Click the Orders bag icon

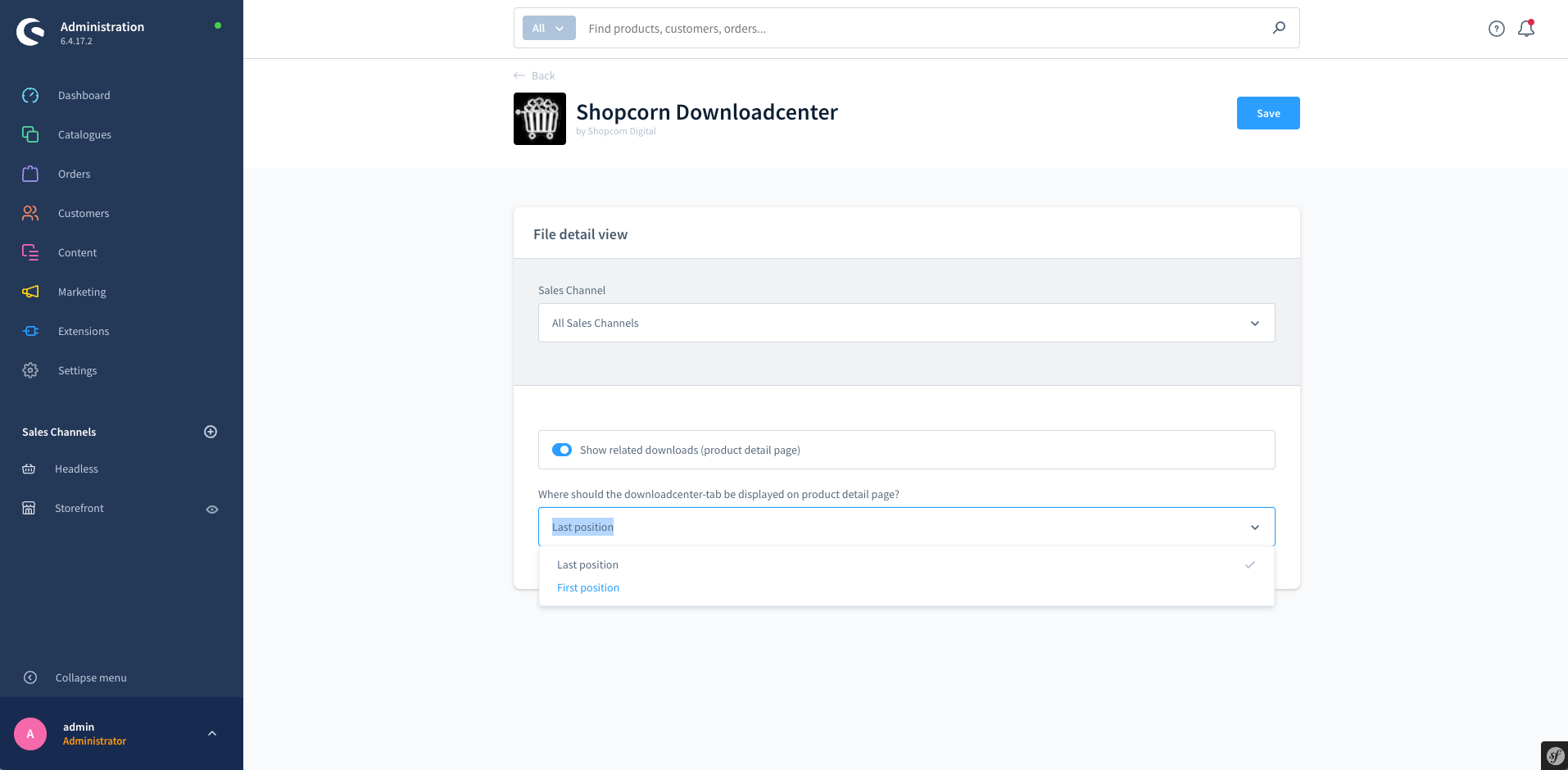coord(30,174)
